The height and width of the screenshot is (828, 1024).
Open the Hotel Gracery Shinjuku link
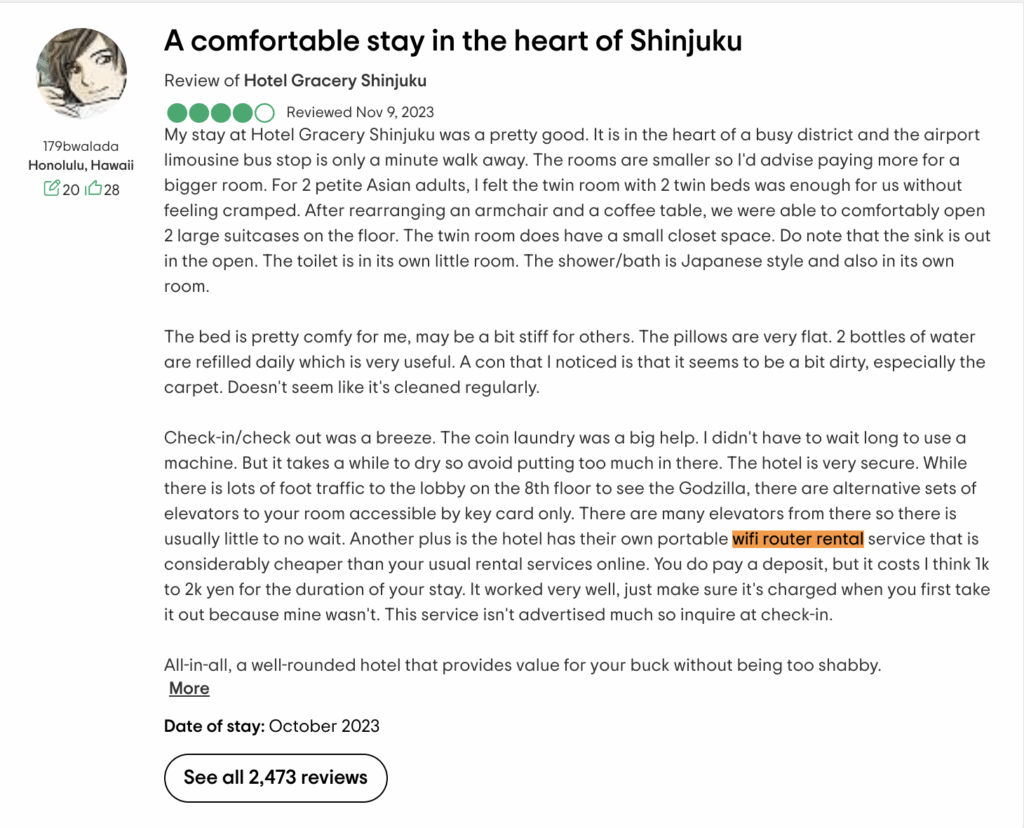point(335,80)
